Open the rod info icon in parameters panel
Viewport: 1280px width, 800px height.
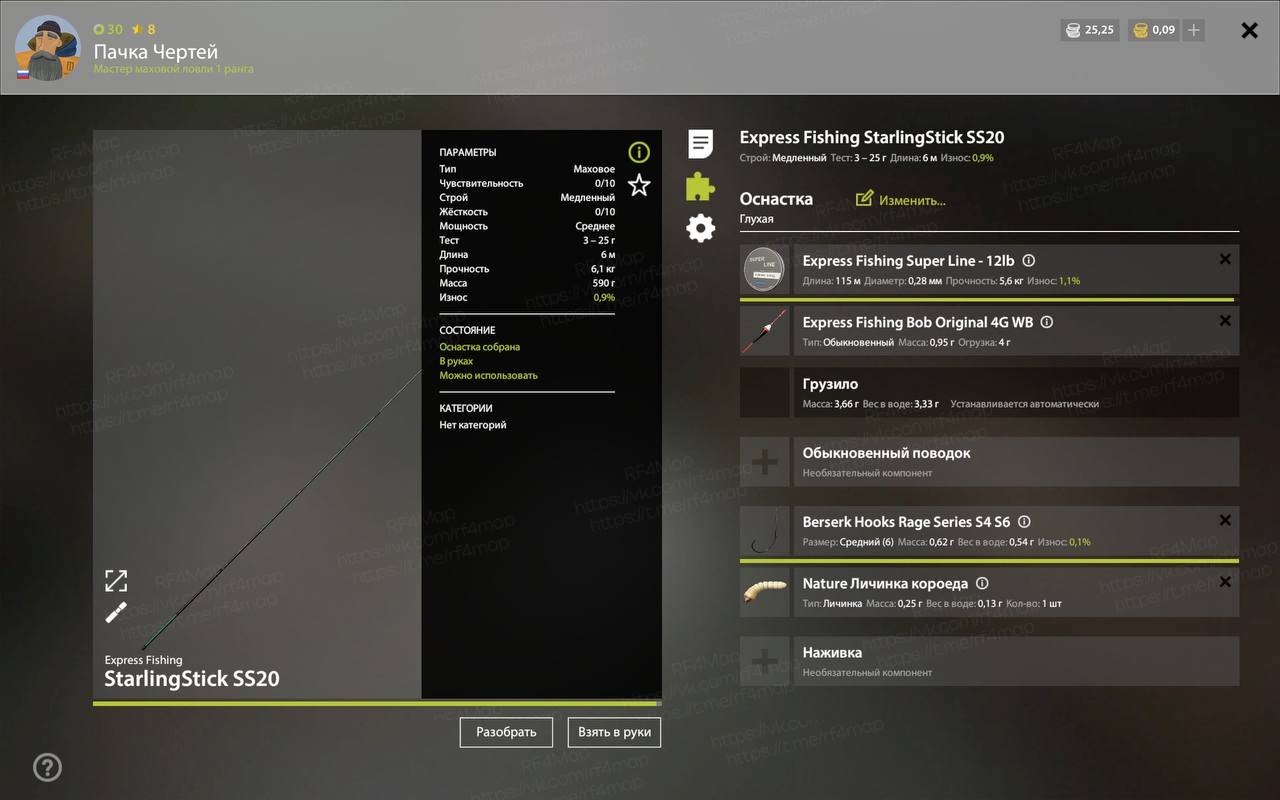click(639, 152)
